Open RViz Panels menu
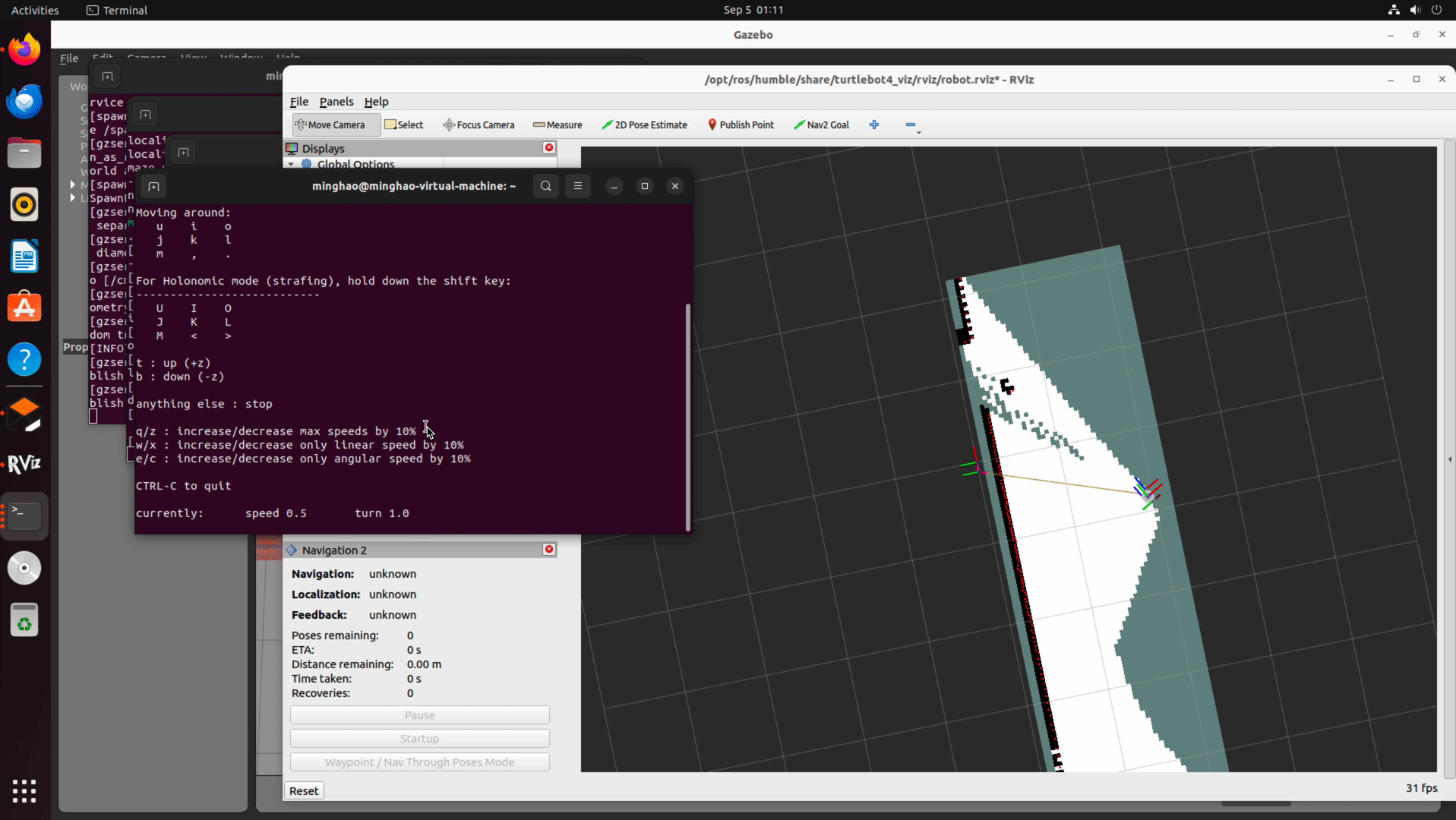Screen dimensions: 1456x820 (336, 102)
